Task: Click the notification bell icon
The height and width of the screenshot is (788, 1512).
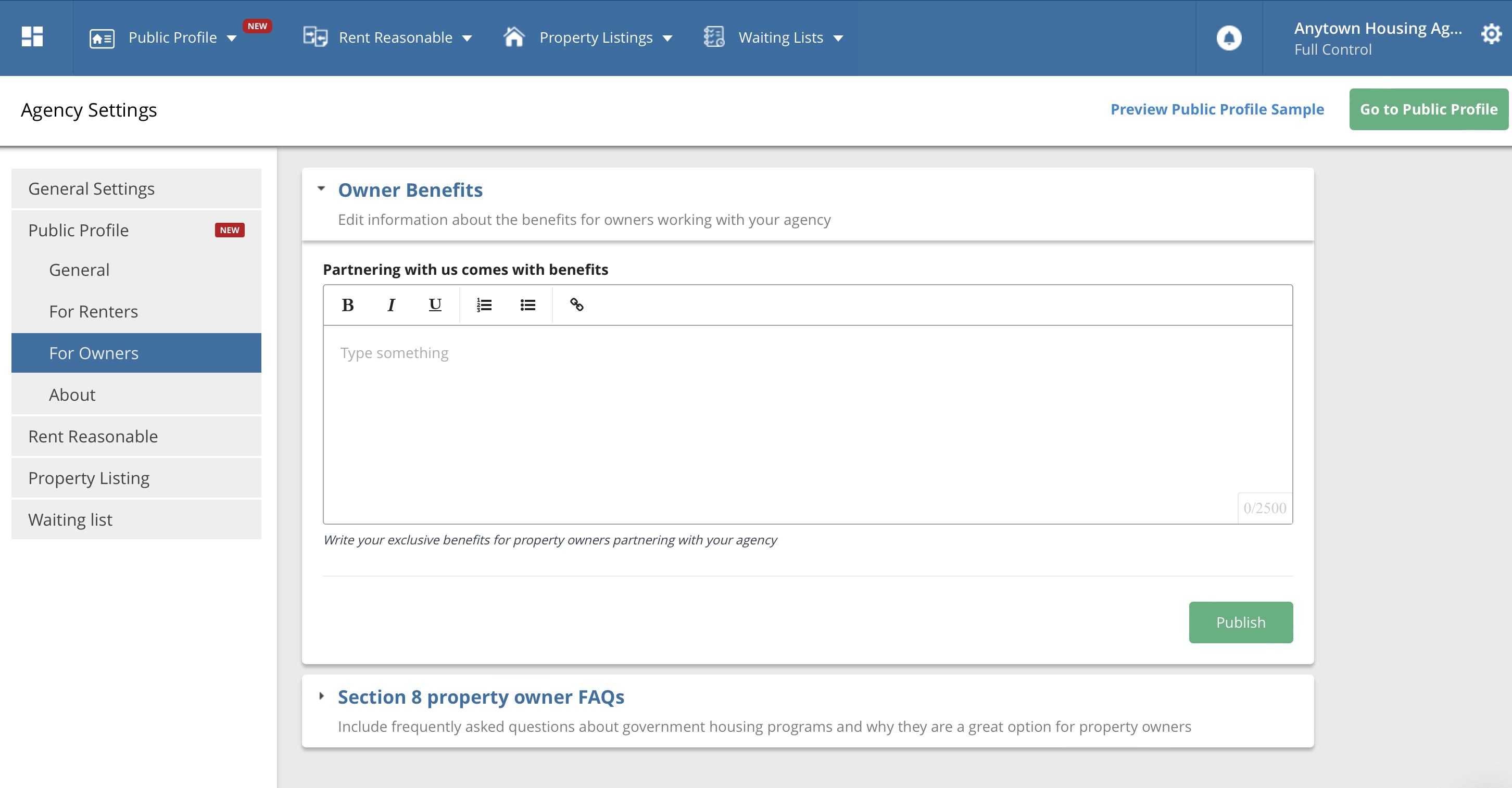Action: tap(1229, 37)
